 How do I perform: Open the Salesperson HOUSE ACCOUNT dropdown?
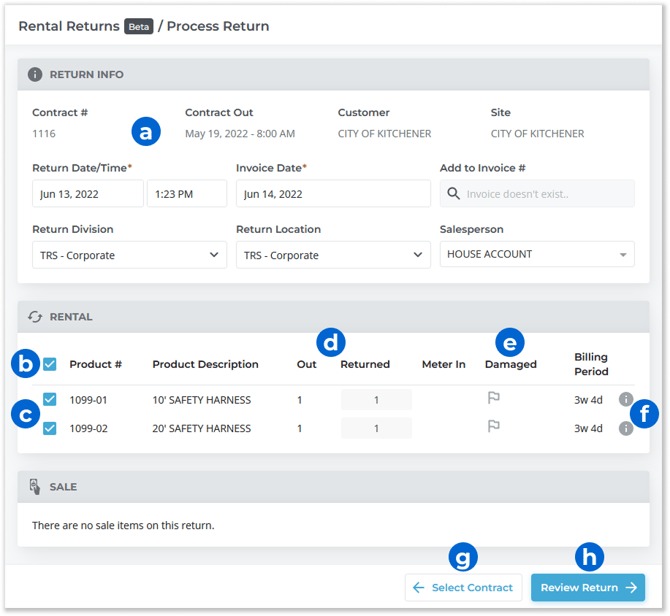[x=537, y=254]
